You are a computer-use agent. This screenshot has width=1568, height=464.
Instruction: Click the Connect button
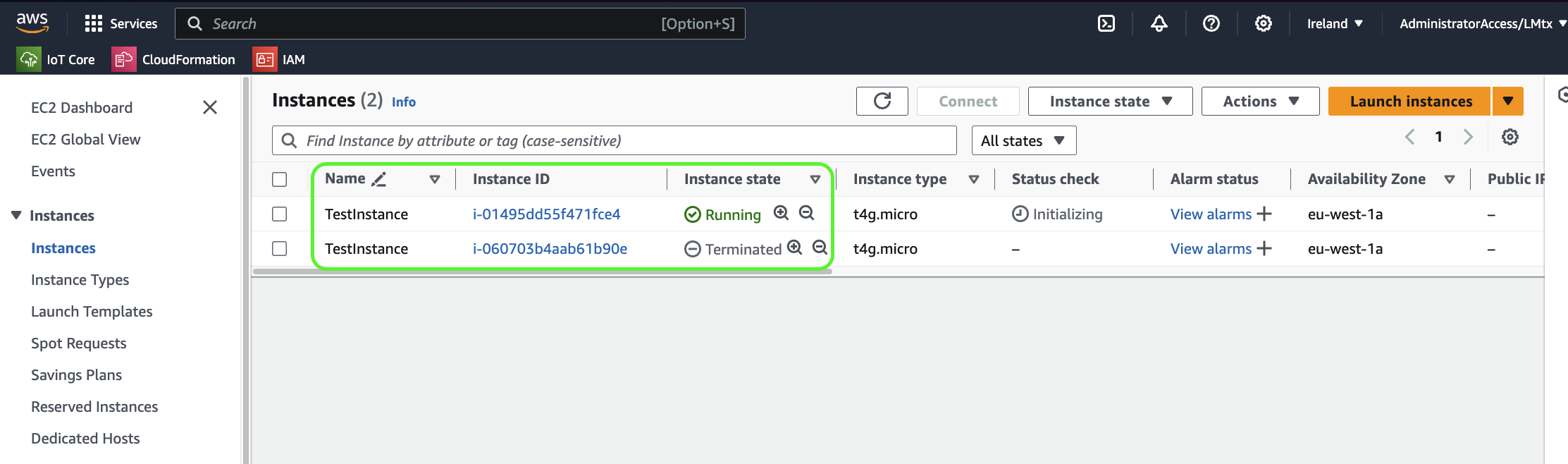(968, 101)
